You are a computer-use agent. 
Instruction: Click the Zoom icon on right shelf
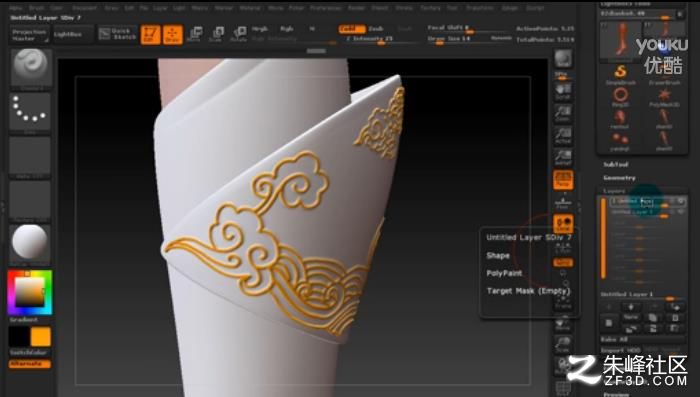pos(562,114)
